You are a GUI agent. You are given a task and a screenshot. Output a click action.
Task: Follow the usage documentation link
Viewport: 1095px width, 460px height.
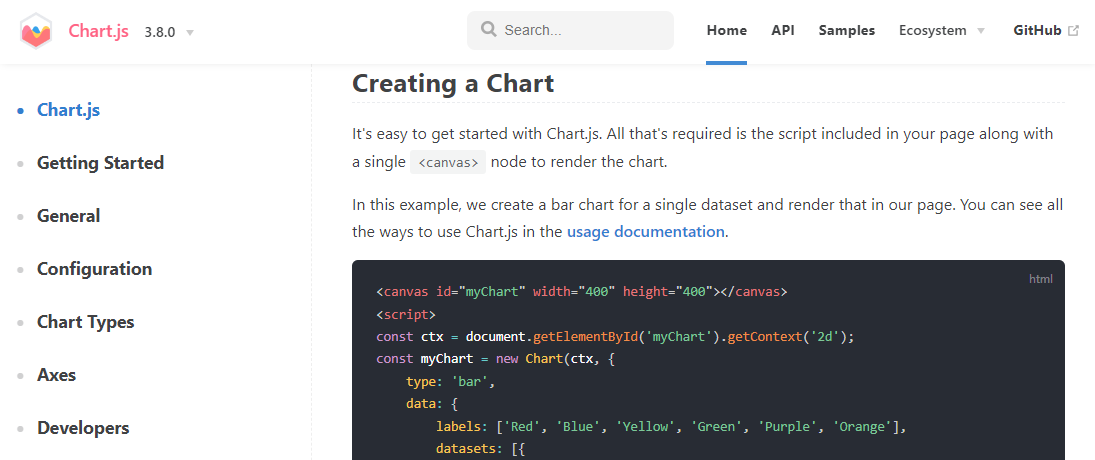(x=645, y=232)
